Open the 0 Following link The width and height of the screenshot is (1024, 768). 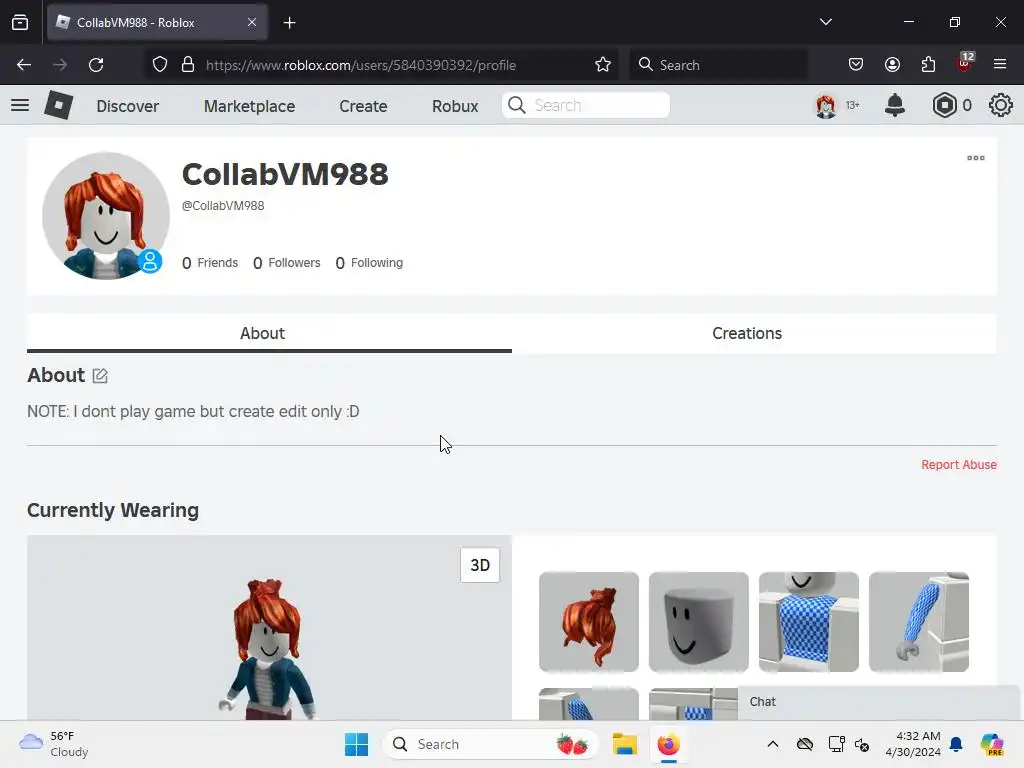pos(369,263)
